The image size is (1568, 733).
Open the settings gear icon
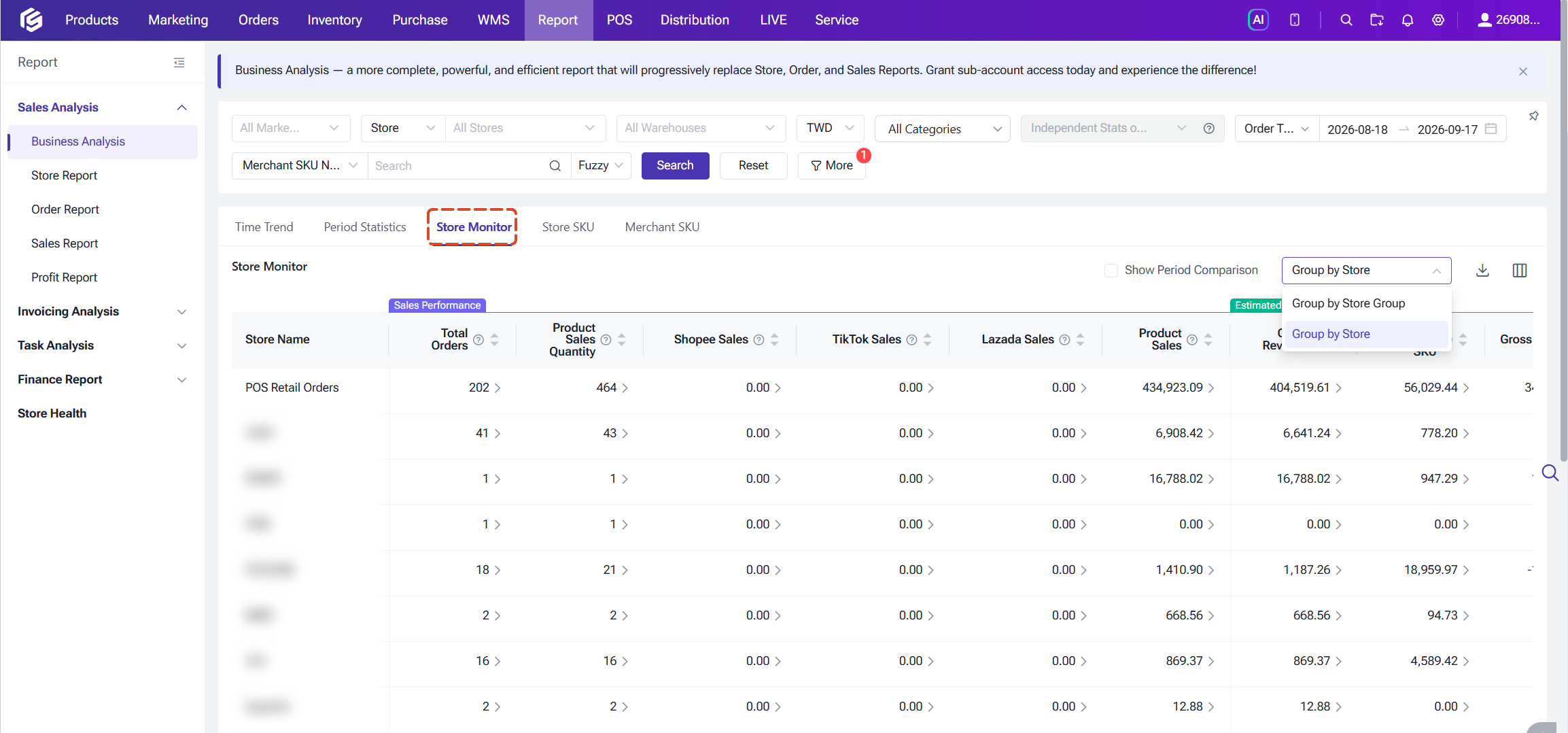1438,20
